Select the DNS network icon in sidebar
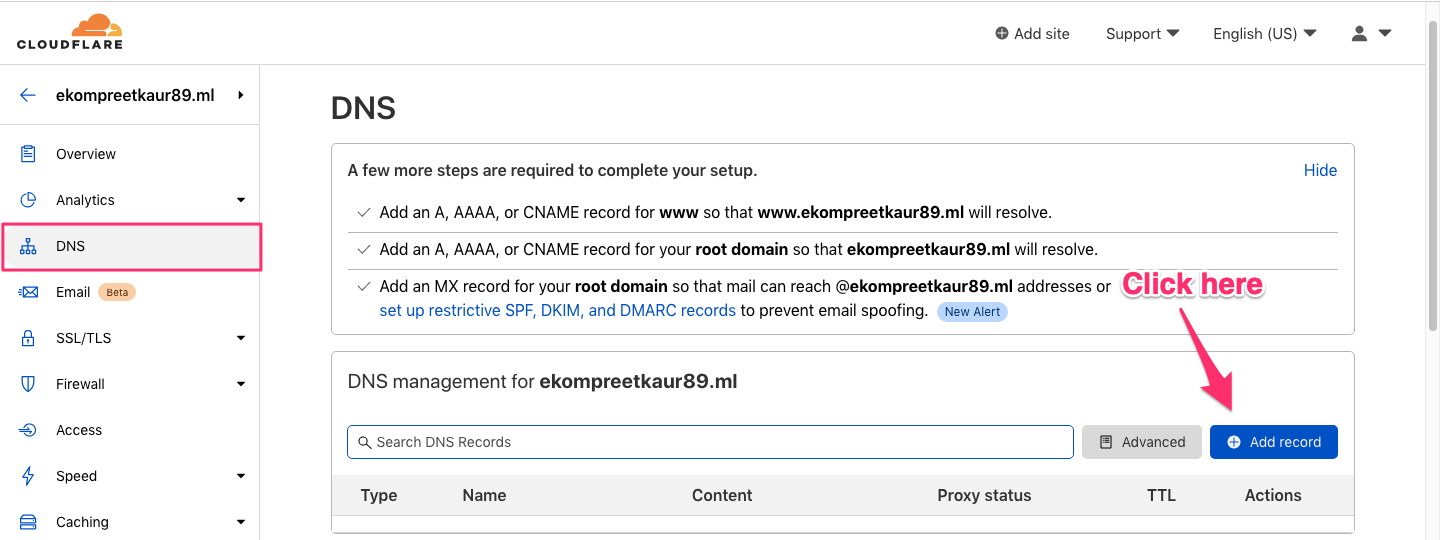Screen dimensions: 1440x540 [x=28, y=246]
